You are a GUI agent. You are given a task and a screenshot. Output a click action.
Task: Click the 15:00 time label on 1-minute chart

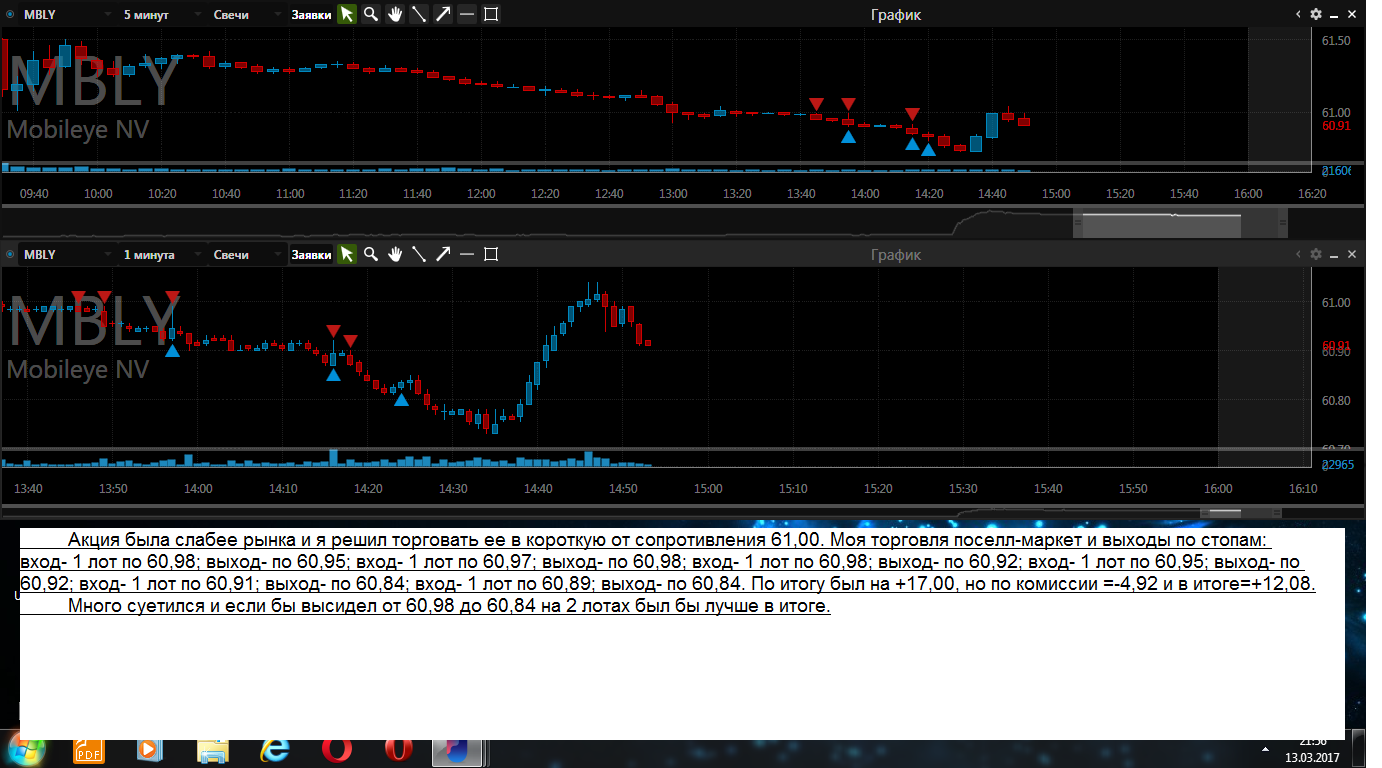(x=708, y=489)
